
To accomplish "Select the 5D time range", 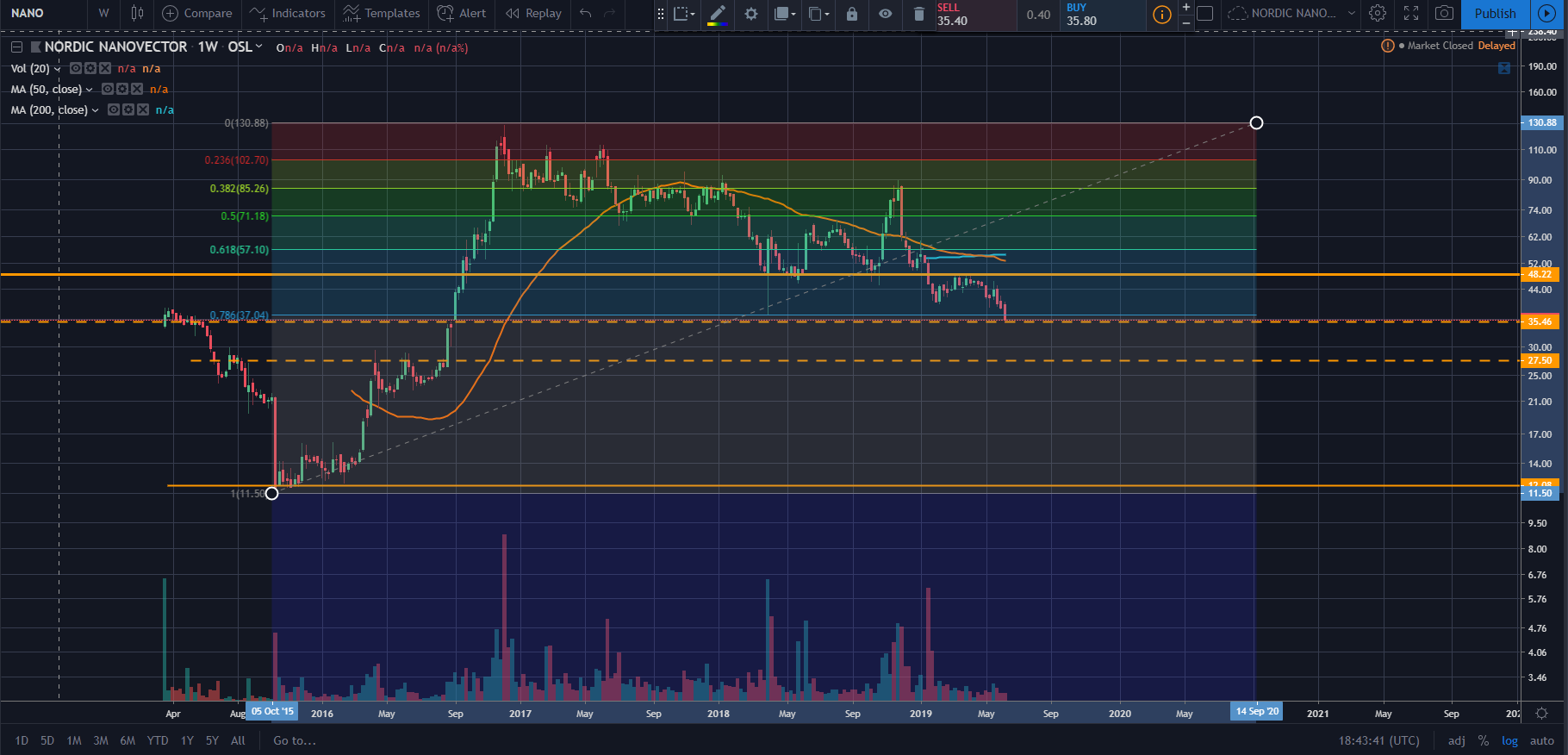I will (x=47, y=740).
